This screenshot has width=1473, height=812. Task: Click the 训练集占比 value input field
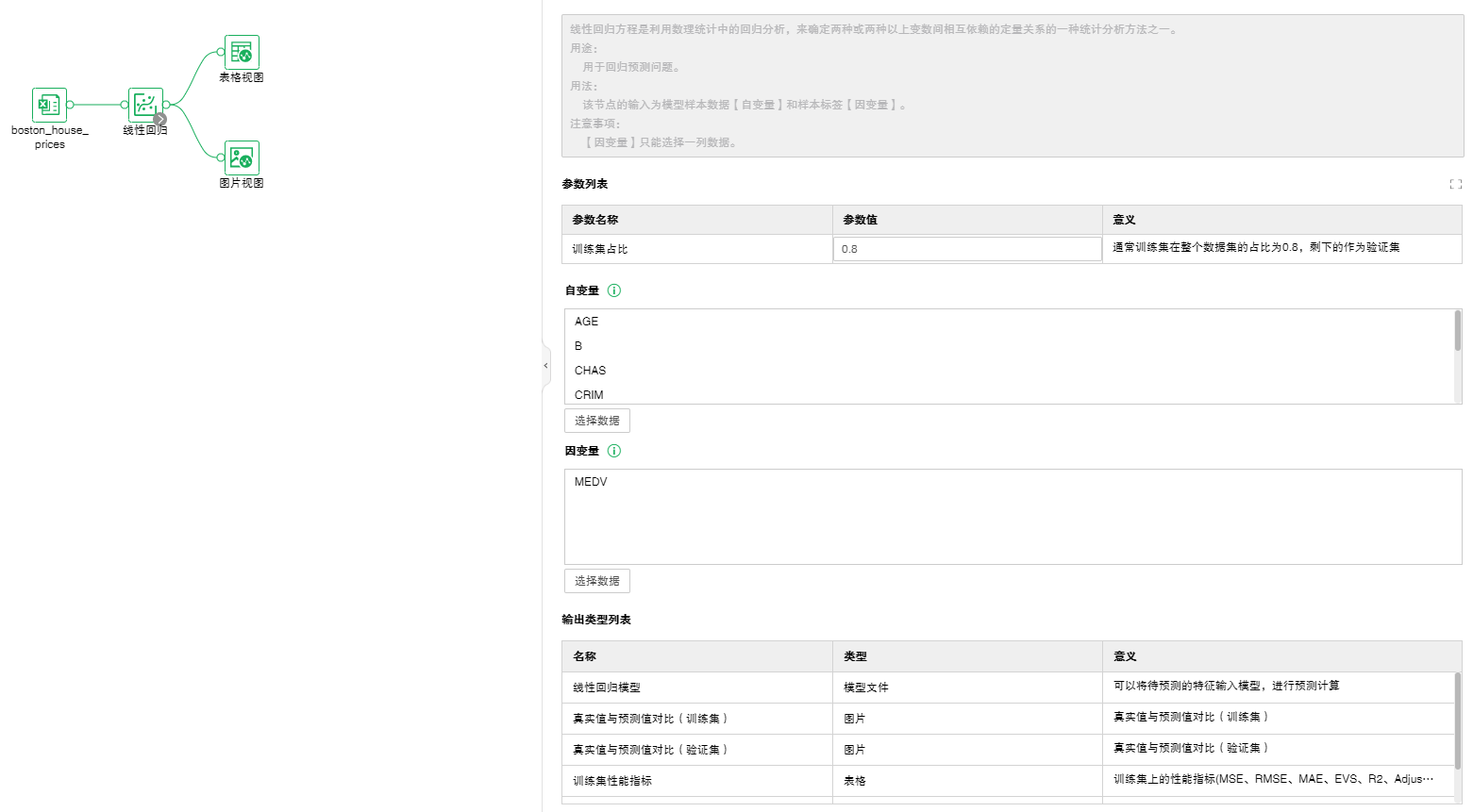966,249
